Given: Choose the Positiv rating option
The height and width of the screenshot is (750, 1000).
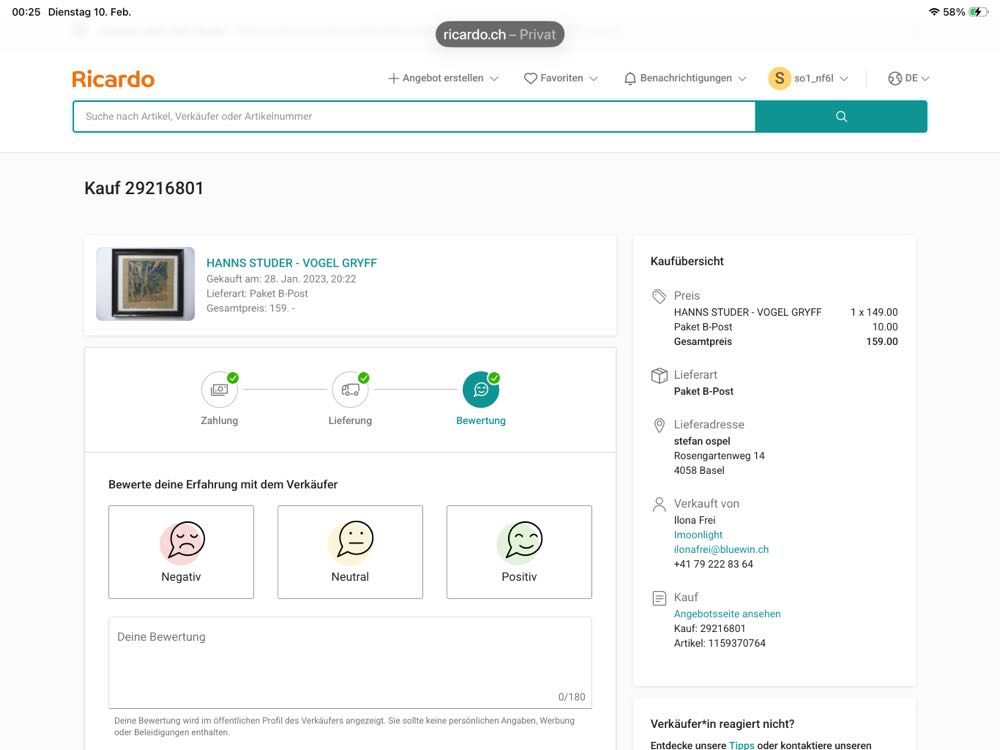Looking at the screenshot, I should click(x=519, y=552).
